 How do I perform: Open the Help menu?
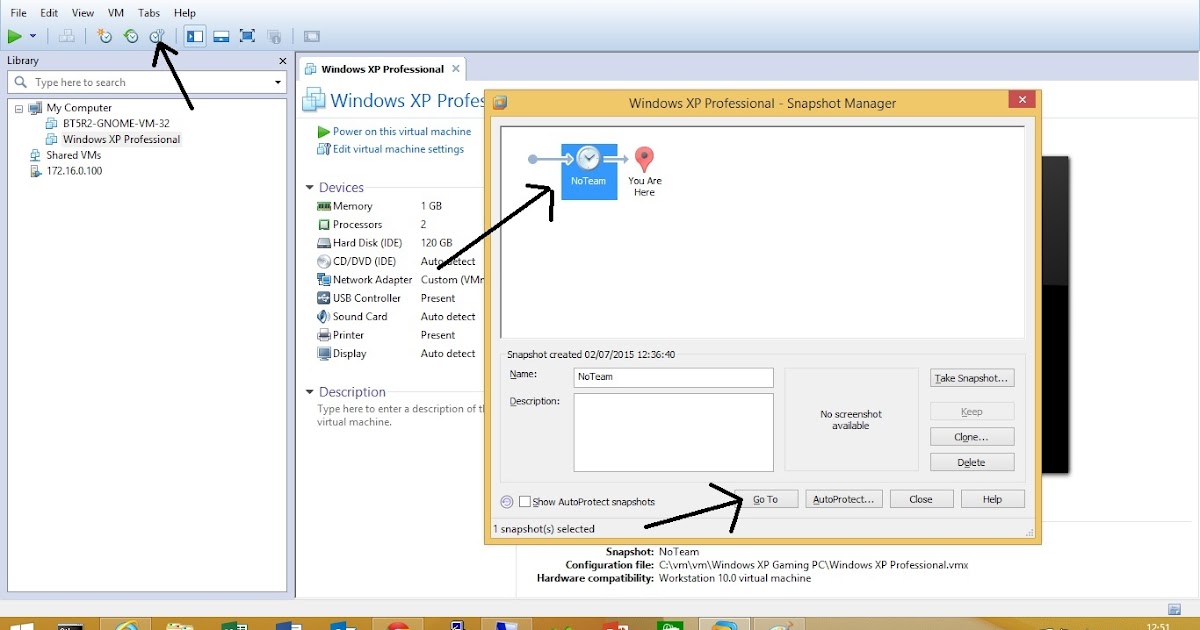click(185, 13)
